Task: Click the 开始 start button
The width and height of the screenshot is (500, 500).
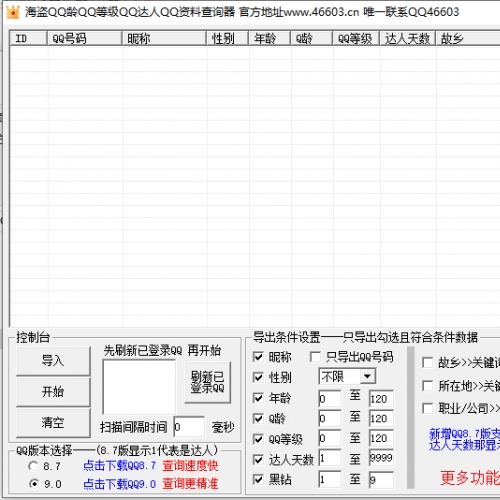Action: [53, 392]
